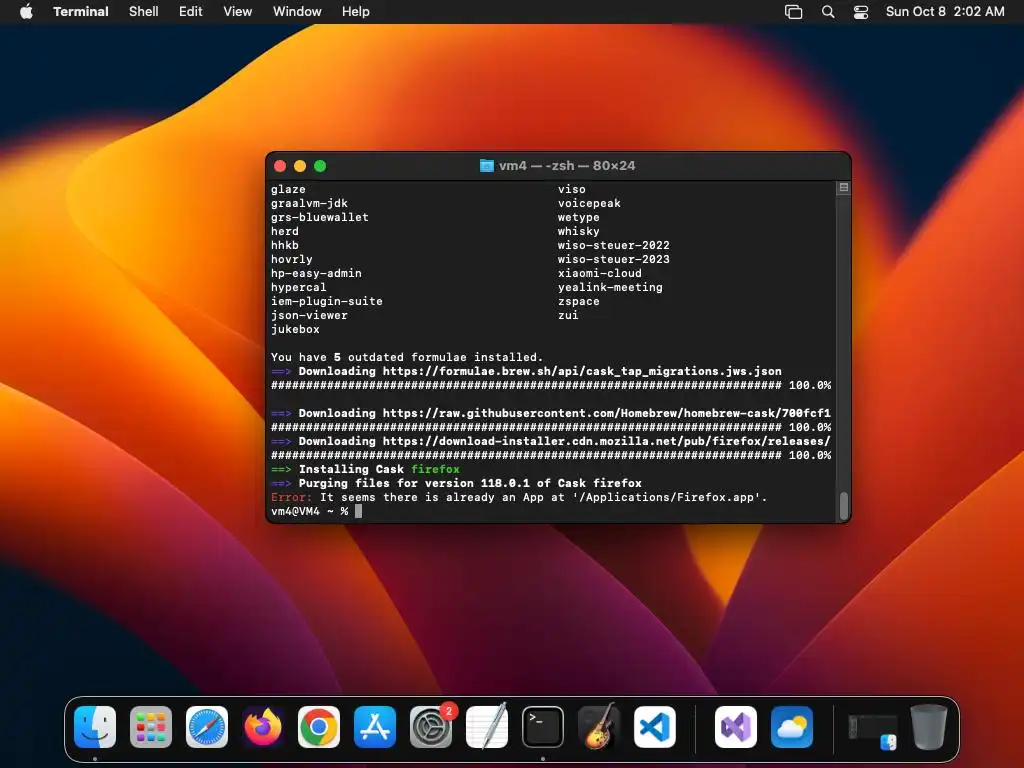Open the Terminal application menu
The height and width of the screenshot is (768, 1024).
point(81,12)
